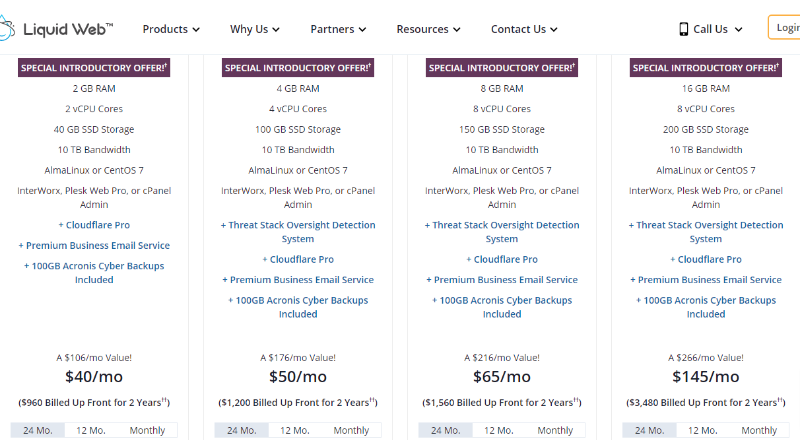Open the Contact Us menu

click(x=524, y=29)
